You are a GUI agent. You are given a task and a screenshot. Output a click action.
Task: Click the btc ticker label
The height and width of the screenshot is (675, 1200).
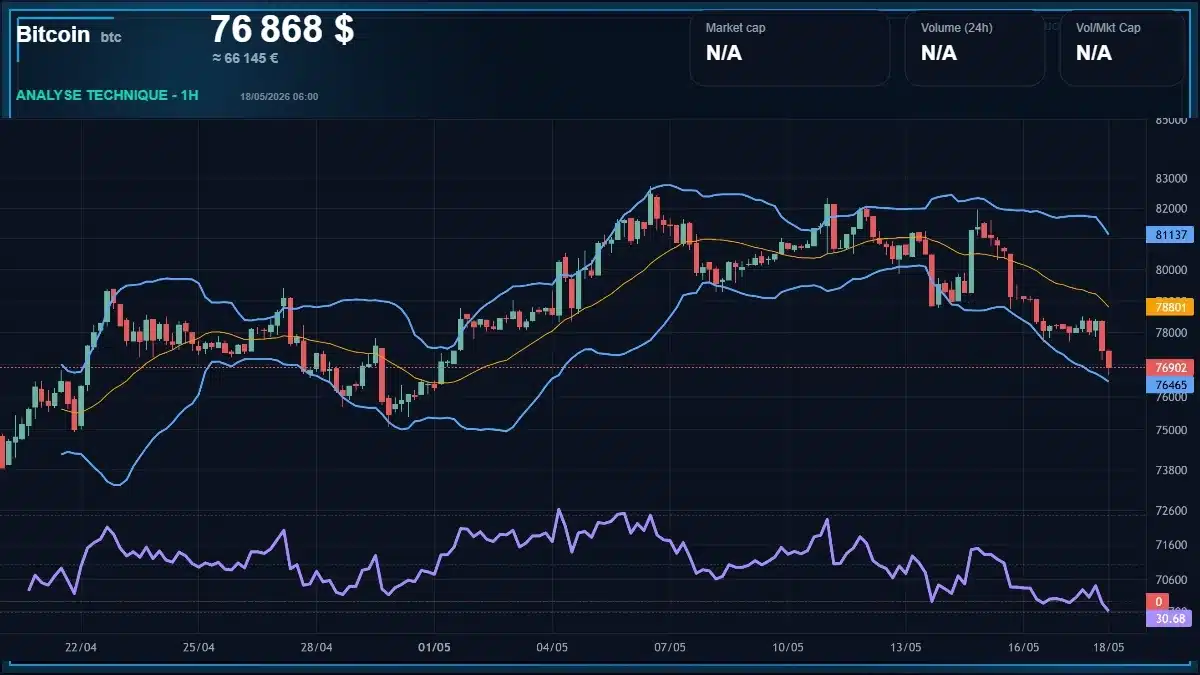(111, 37)
